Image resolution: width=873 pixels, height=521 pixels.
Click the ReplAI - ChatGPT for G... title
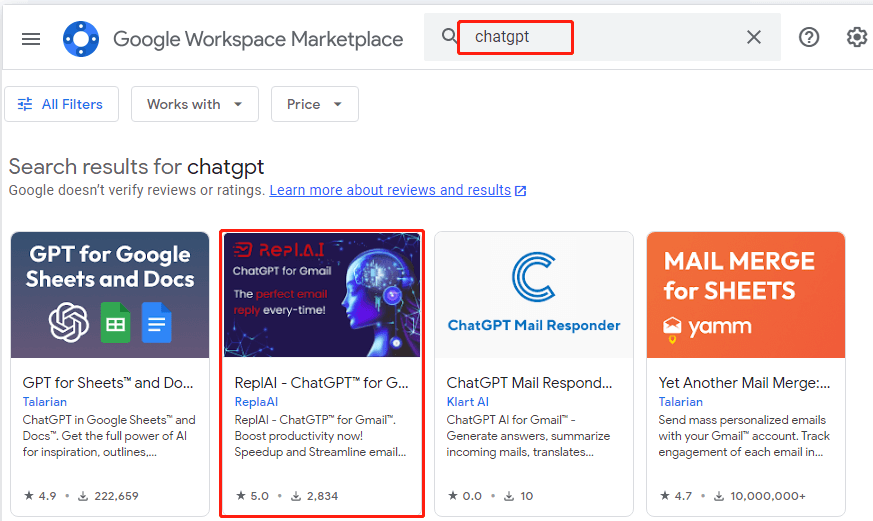(x=321, y=383)
